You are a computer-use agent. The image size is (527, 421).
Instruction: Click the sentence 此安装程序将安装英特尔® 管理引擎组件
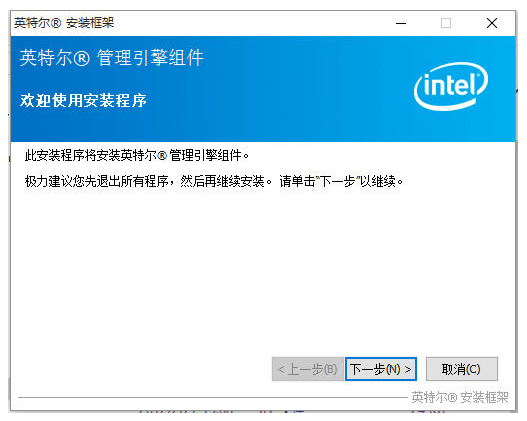[x=137, y=155]
